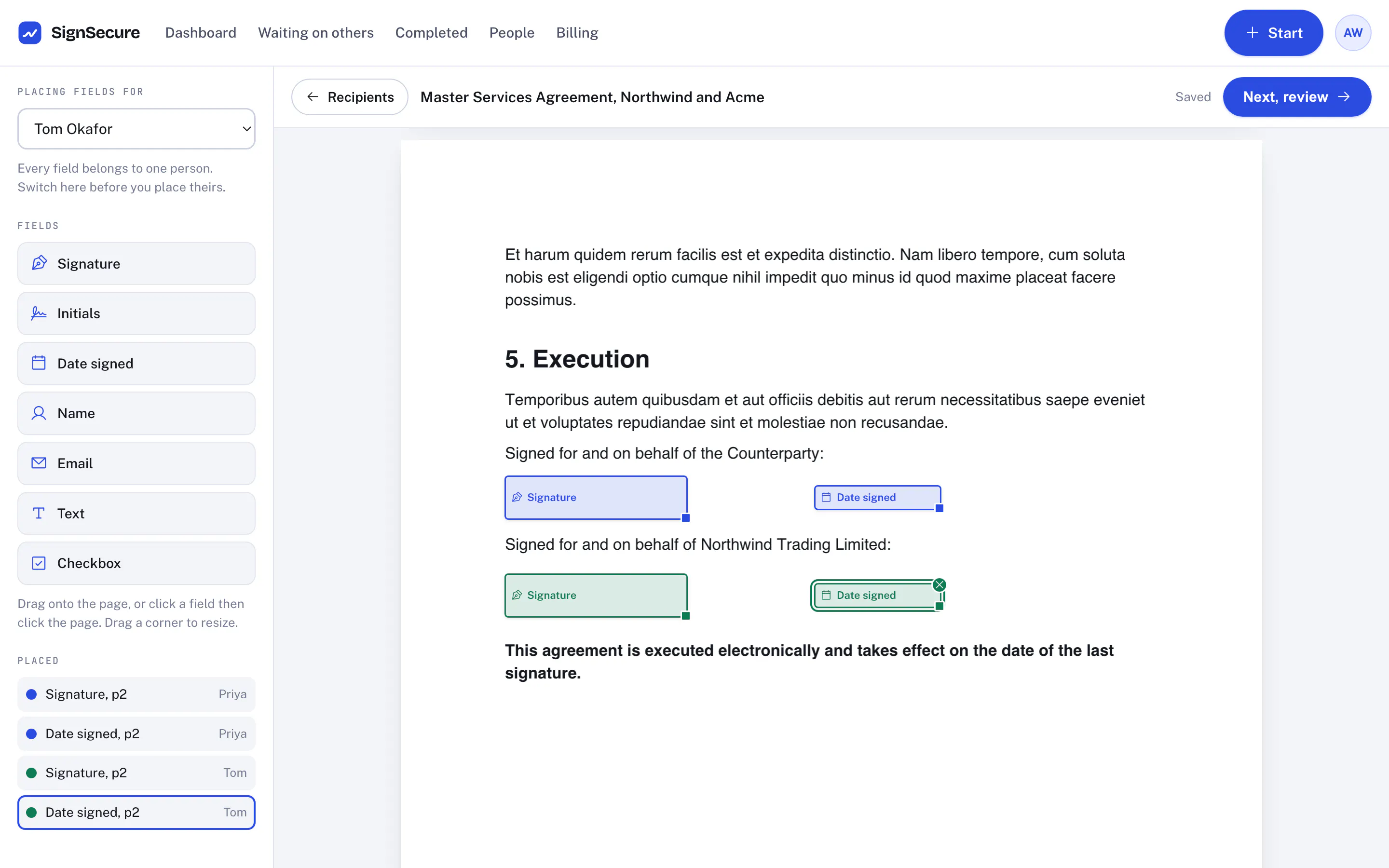Go to the Dashboard tab
The height and width of the screenshot is (868, 1389).
click(x=200, y=33)
